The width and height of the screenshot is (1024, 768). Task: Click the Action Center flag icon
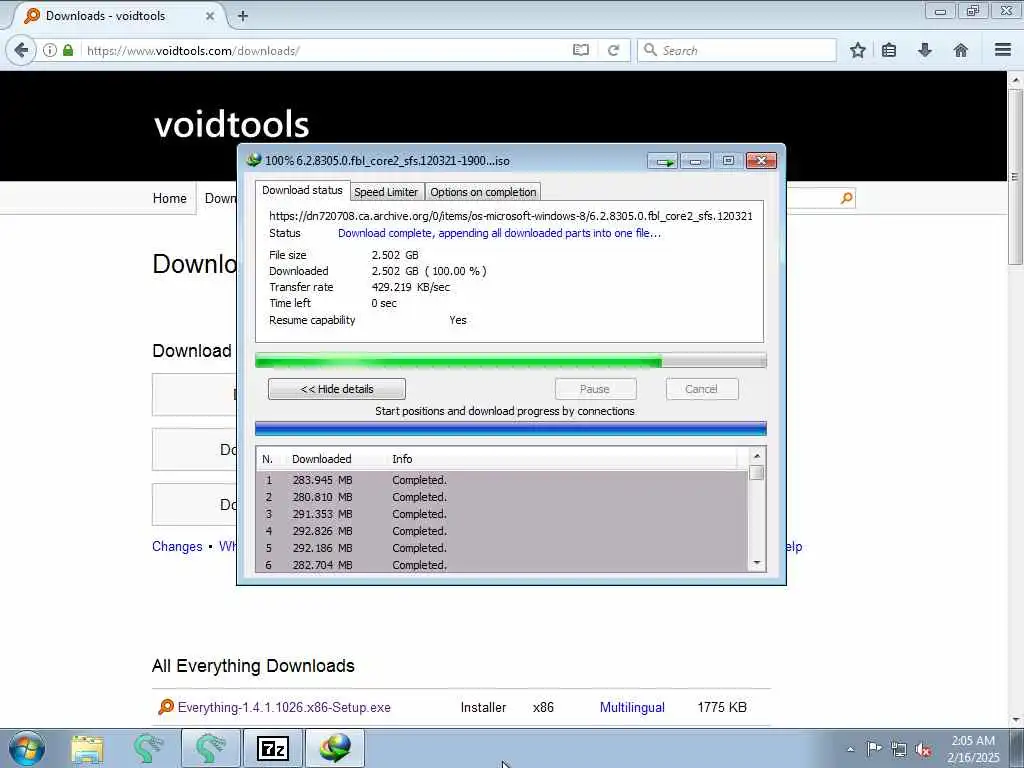click(x=874, y=749)
